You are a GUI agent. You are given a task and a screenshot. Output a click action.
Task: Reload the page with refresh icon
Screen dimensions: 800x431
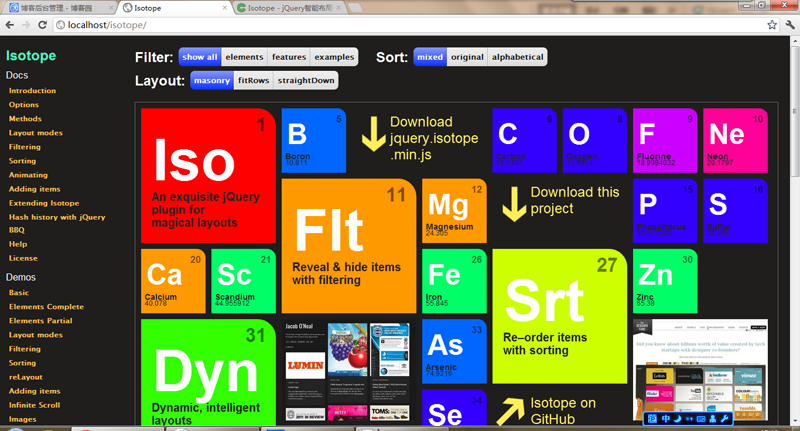coord(42,24)
